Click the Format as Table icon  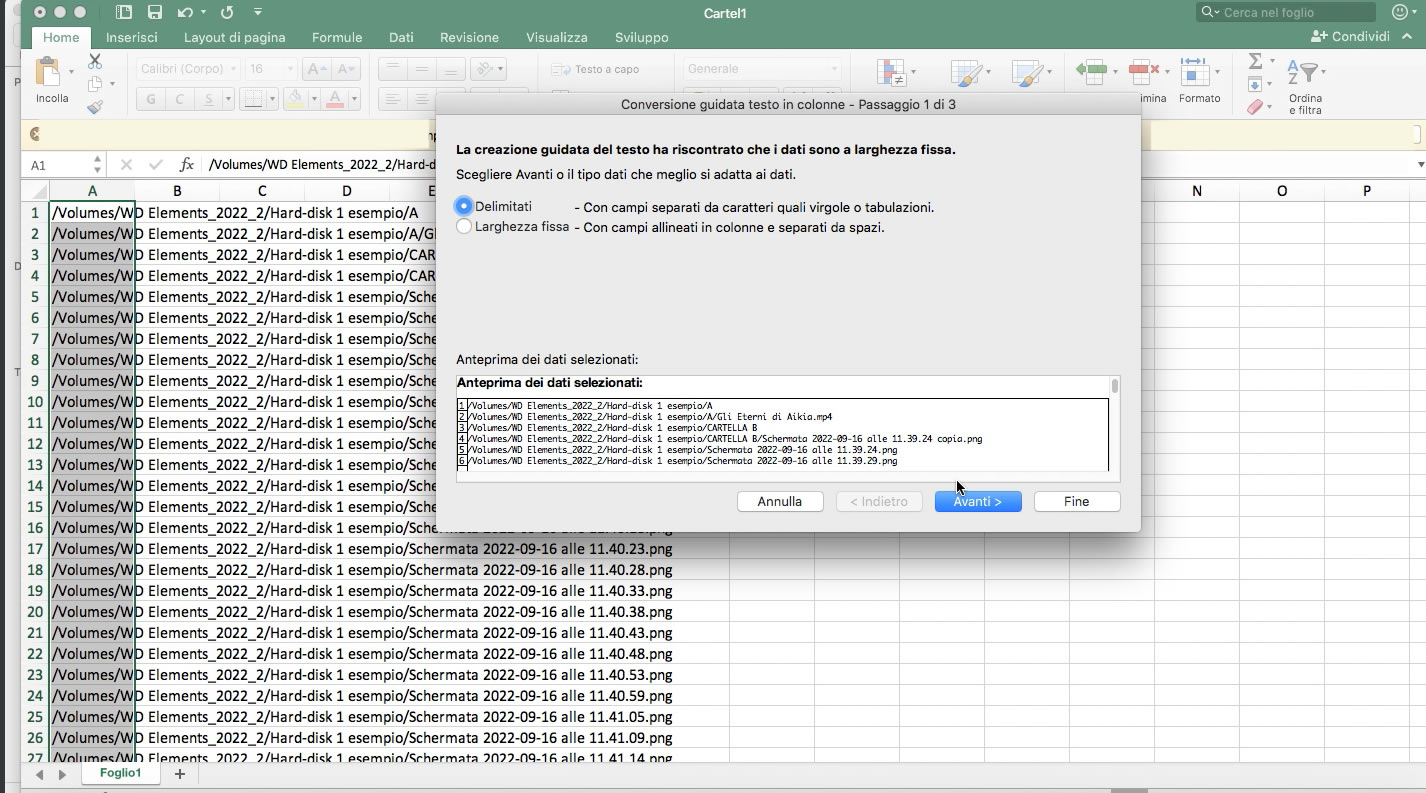(x=965, y=73)
